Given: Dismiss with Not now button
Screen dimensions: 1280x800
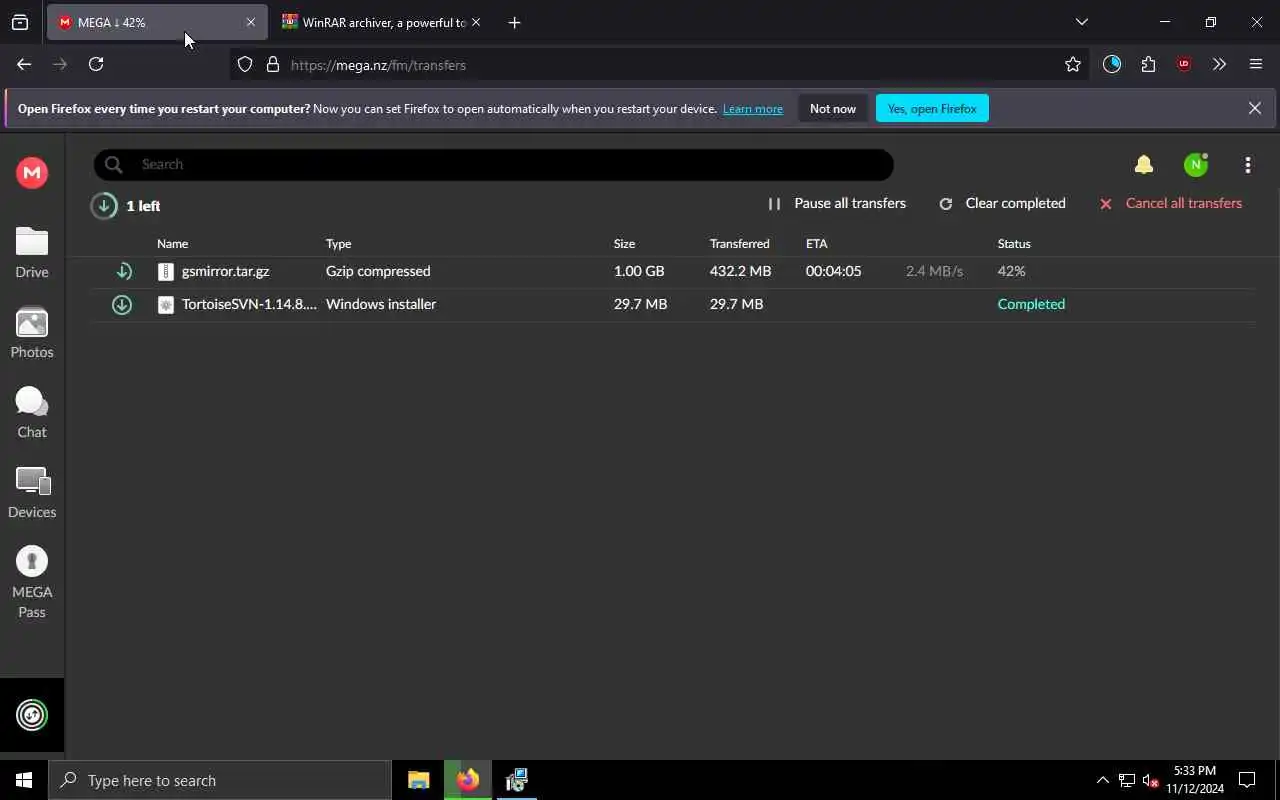Looking at the screenshot, I should pos(833,108).
